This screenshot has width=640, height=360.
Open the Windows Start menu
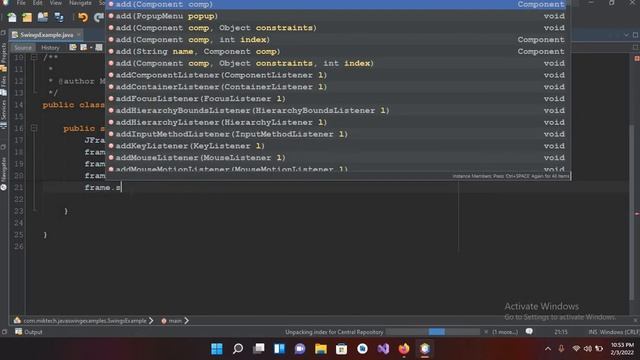[x=217, y=349]
